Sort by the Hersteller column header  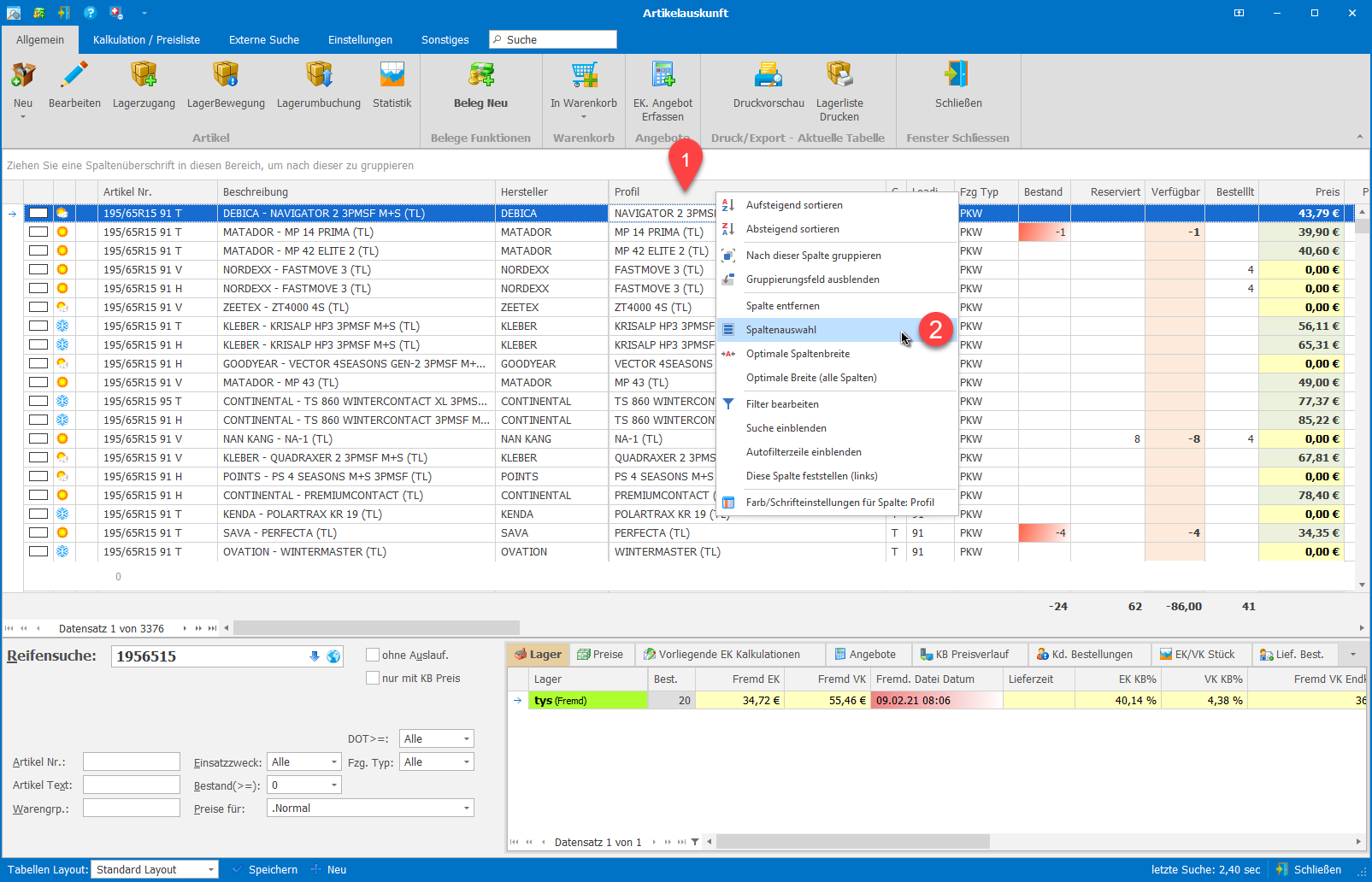tap(552, 192)
